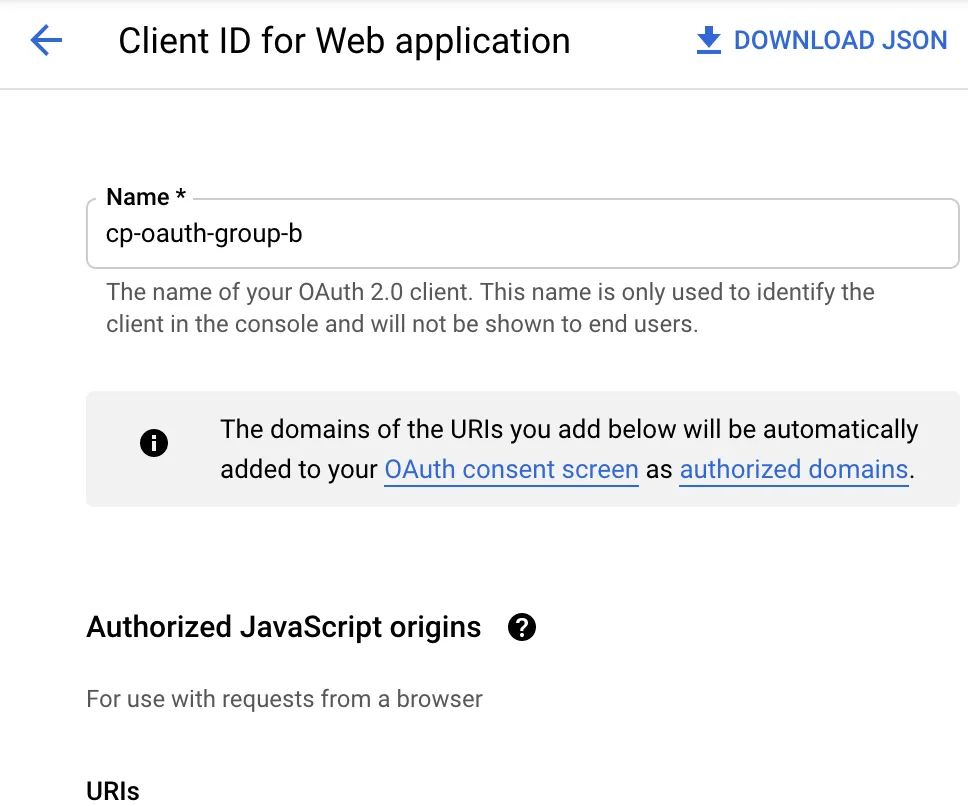
Task: Click the 'Client ID for Web application' title
Action: click(x=344, y=41)
